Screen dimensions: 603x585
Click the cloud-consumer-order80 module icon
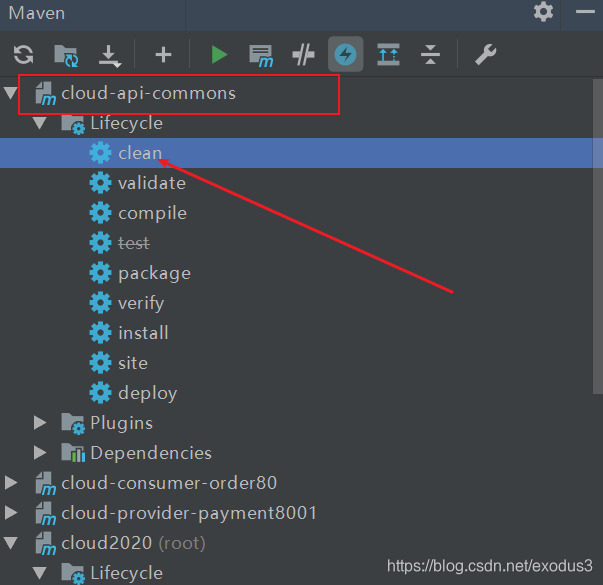(x=46, y=483)
